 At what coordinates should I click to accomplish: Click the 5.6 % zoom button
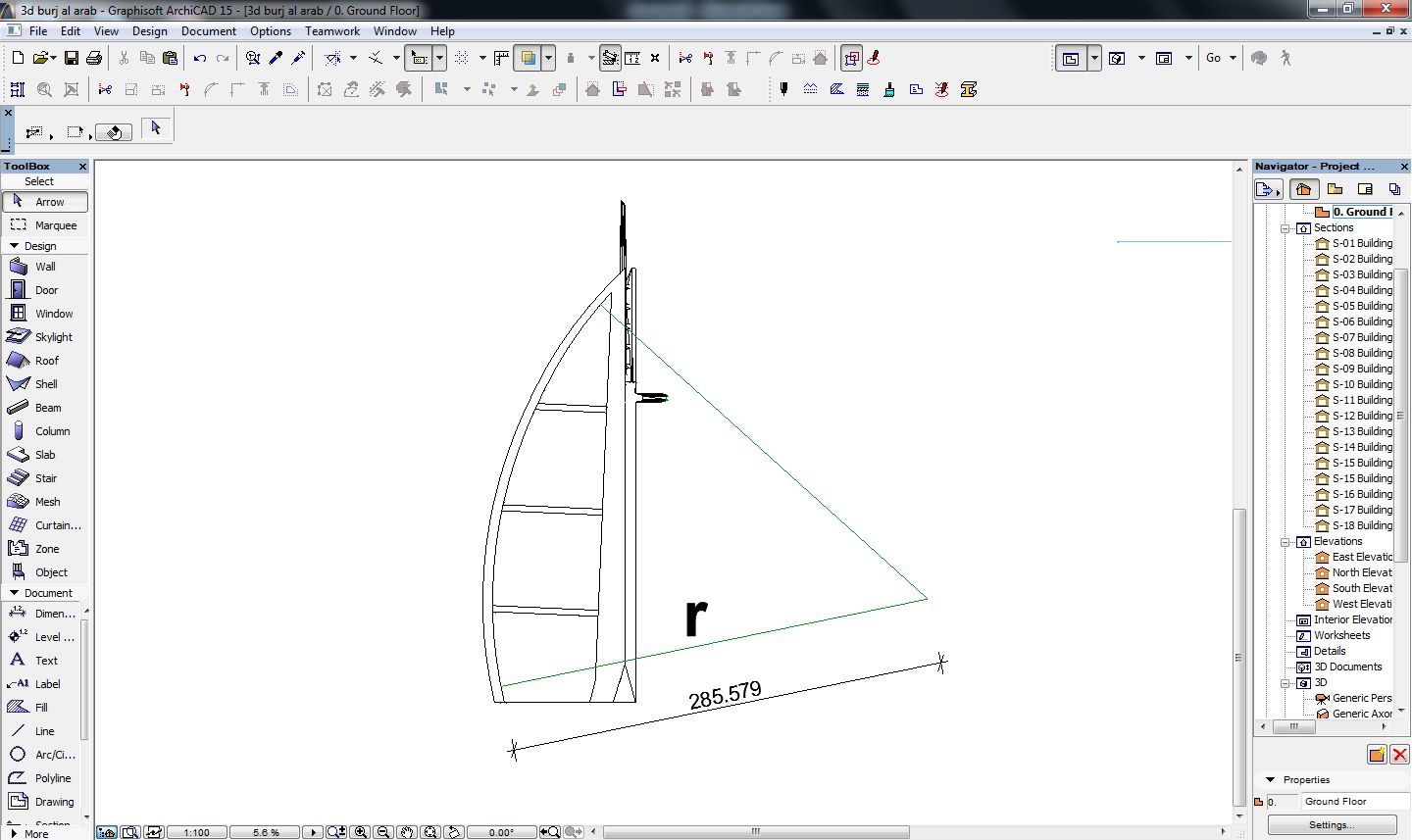[266, 832]
